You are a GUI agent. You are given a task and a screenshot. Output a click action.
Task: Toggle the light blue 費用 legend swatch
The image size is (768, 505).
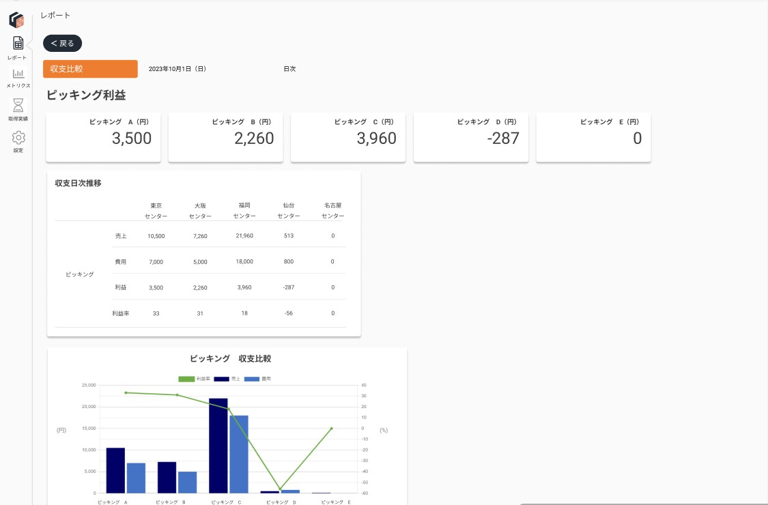coord(252,379)
